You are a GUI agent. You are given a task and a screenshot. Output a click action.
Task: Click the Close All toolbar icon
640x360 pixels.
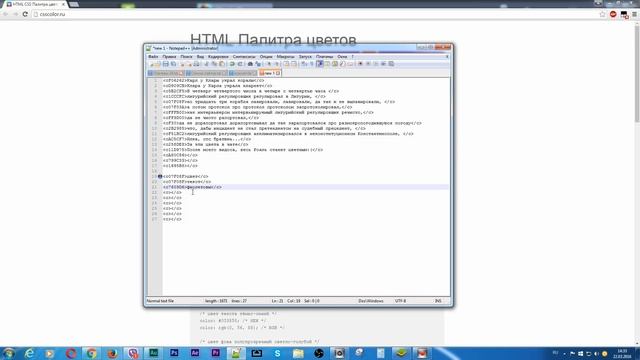189,64
